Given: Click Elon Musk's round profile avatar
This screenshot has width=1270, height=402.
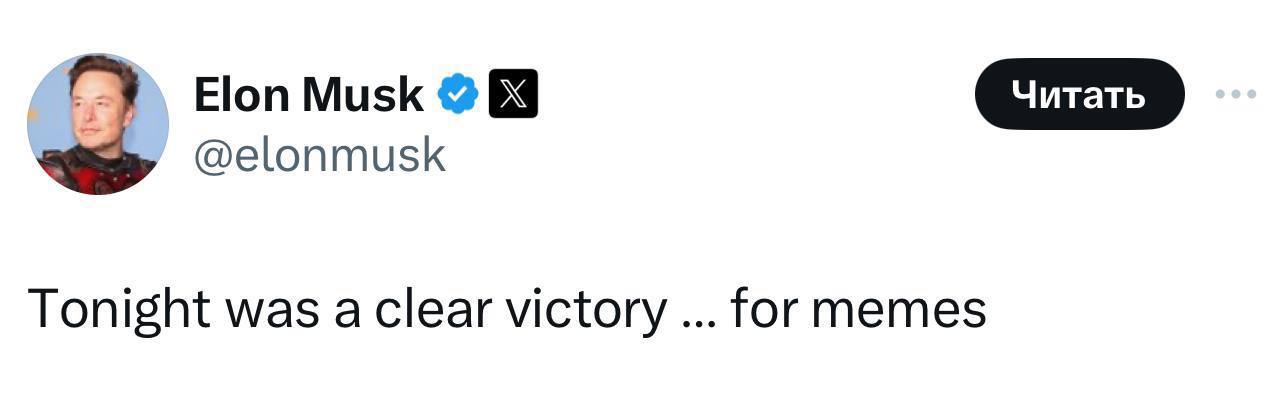Looking at the screenshot, I should tap(97, 123).
